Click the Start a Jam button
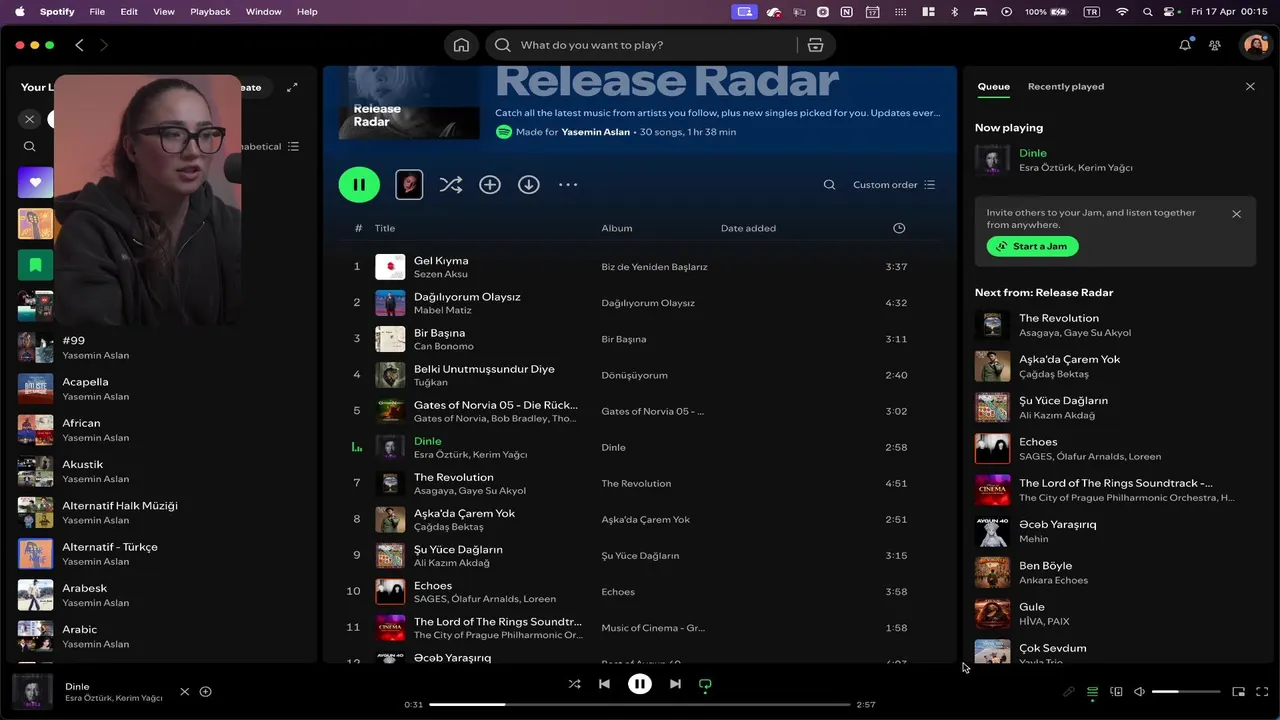 coord(1032,246)
